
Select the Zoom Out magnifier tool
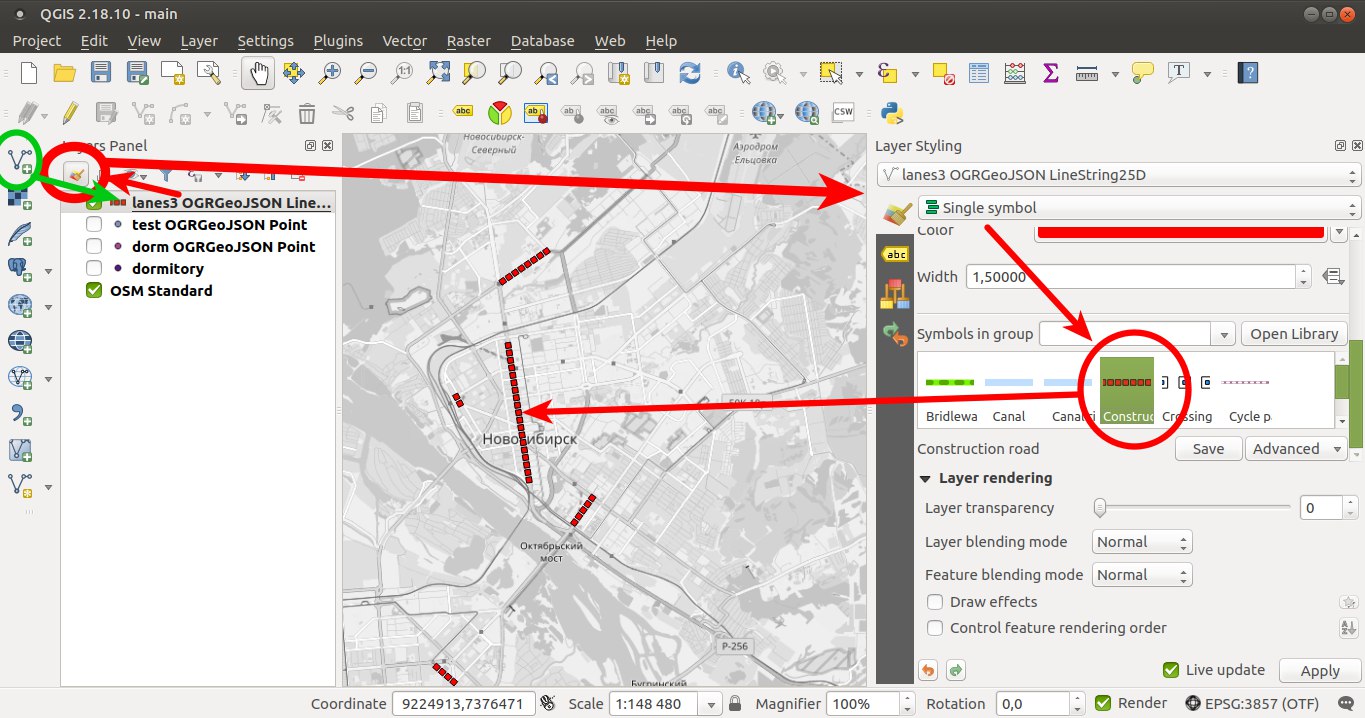tap(366, 72)
